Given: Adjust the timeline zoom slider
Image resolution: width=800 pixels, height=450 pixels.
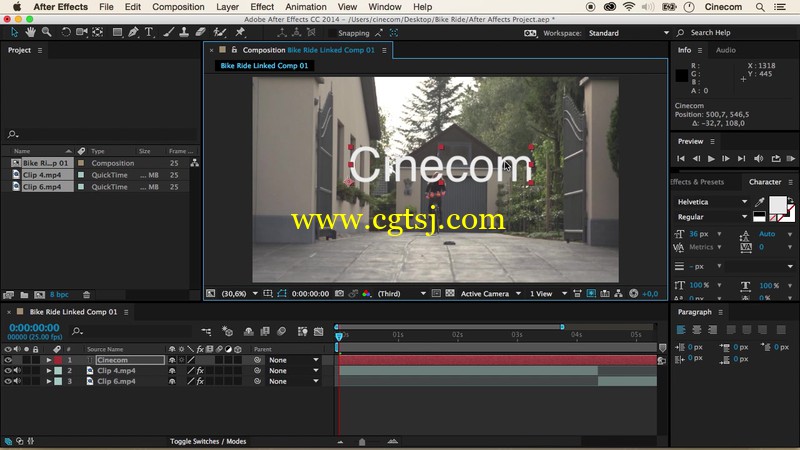Looking at the screenshot, I should (x=362, y=442).
